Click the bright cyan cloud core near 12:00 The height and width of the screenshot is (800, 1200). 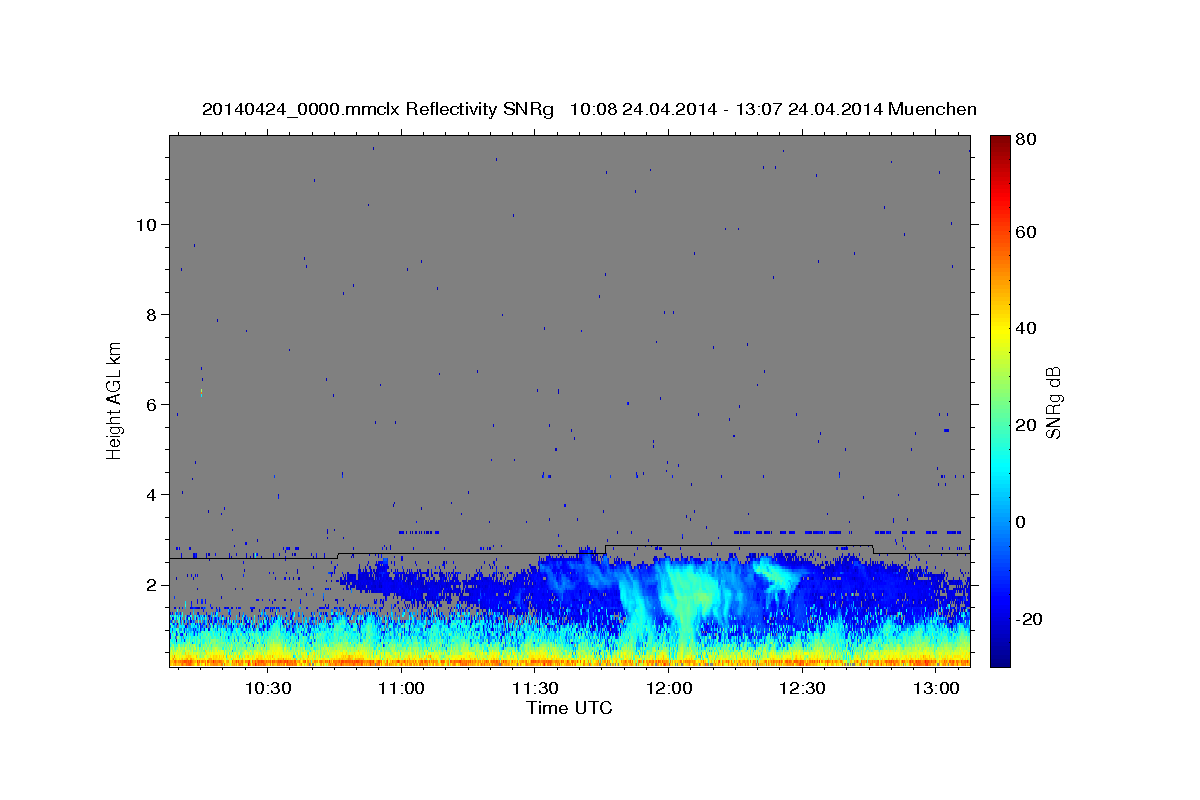click(x=685, y=595)
